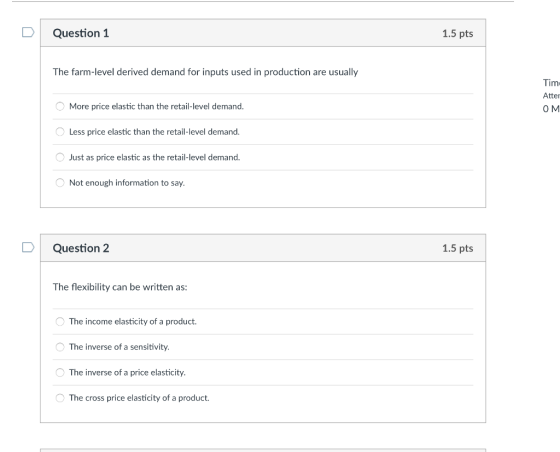
Task: Click the 1.5 pts label of Question 1
Action: [458, 33]
